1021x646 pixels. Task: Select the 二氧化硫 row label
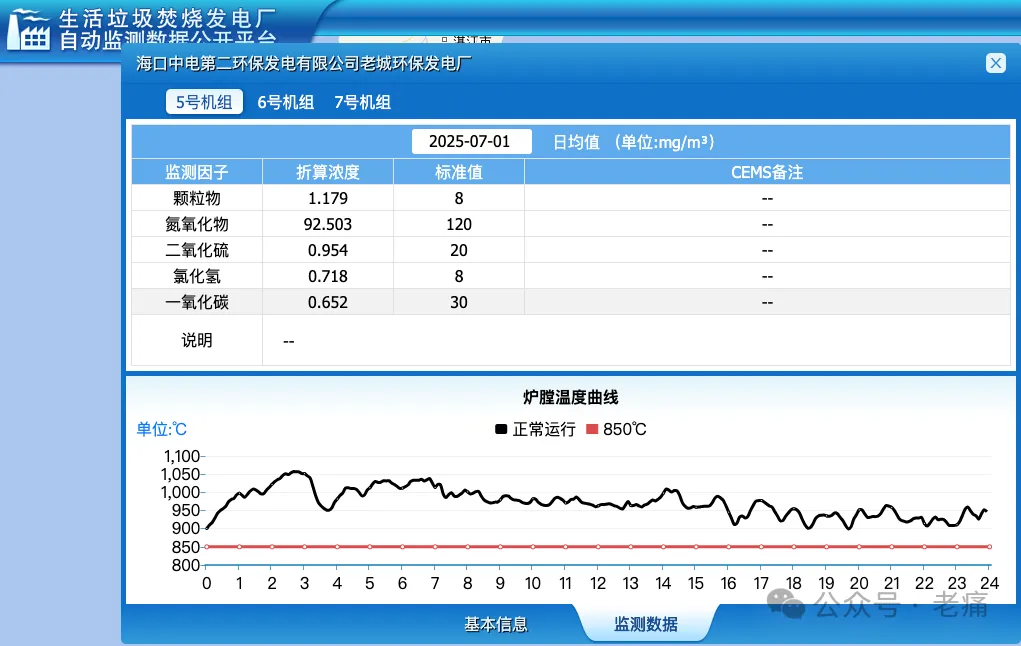[197, 250]
